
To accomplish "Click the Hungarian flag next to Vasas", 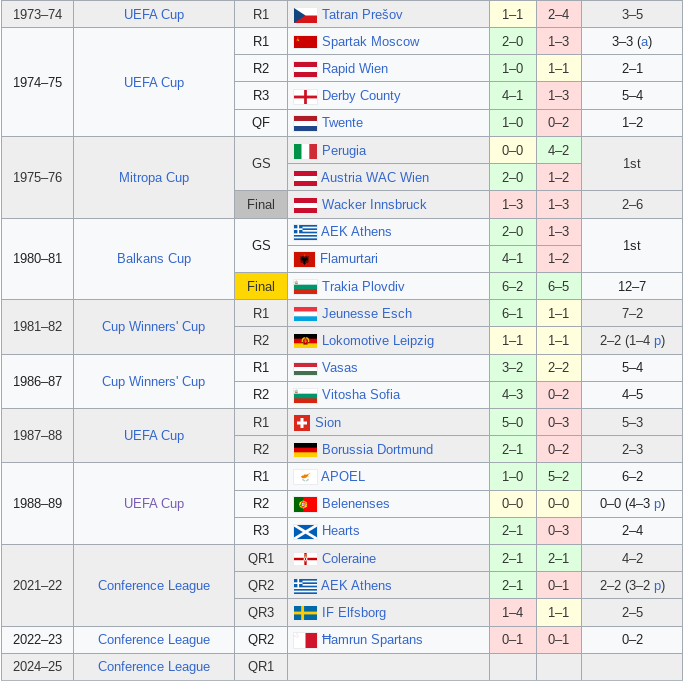I will point(305,369).
